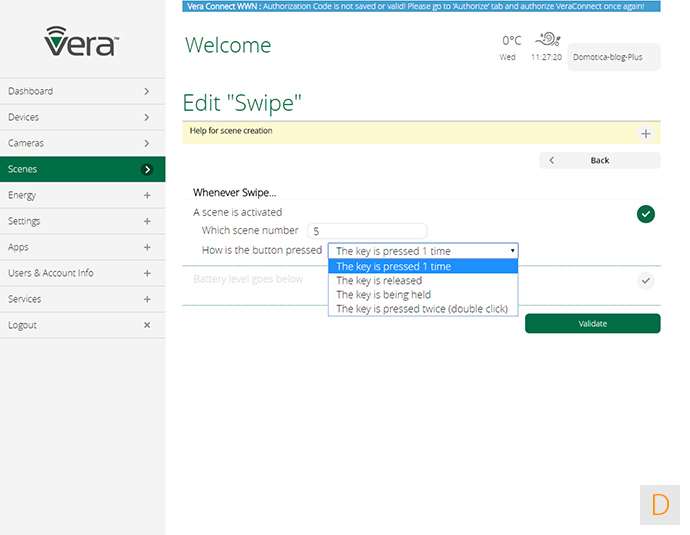Click the snail weather icon in header
This screenshot has width=690, height=535.
(547, 40)
